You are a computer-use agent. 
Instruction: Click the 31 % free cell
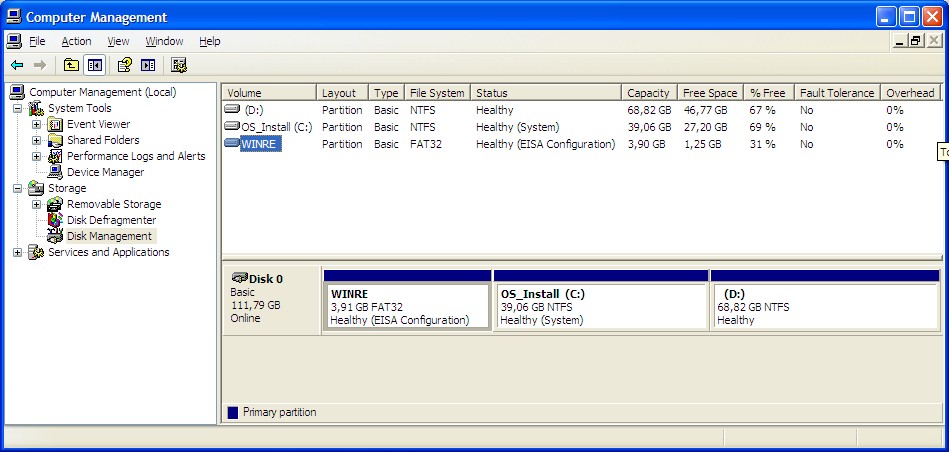click(763, 144)
